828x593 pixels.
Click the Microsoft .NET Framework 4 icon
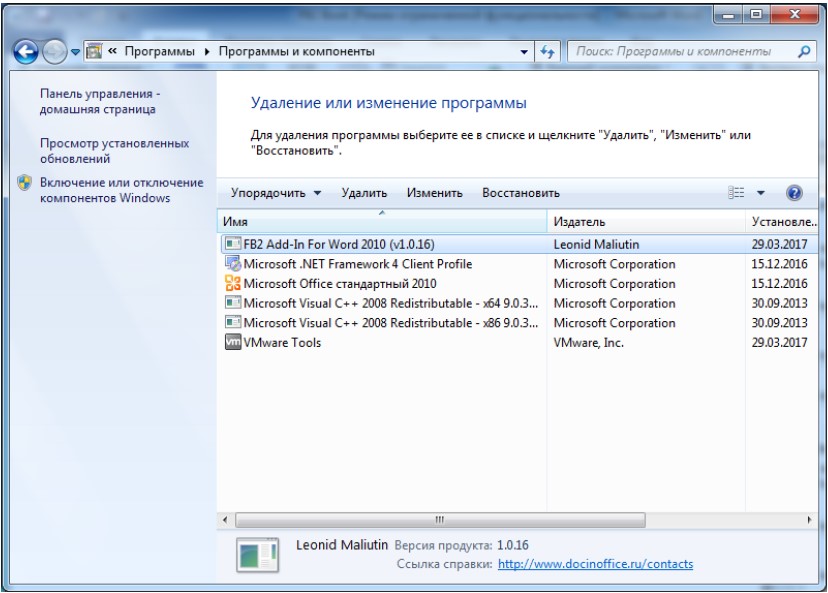pyautogui.click(x=233, y=264)
